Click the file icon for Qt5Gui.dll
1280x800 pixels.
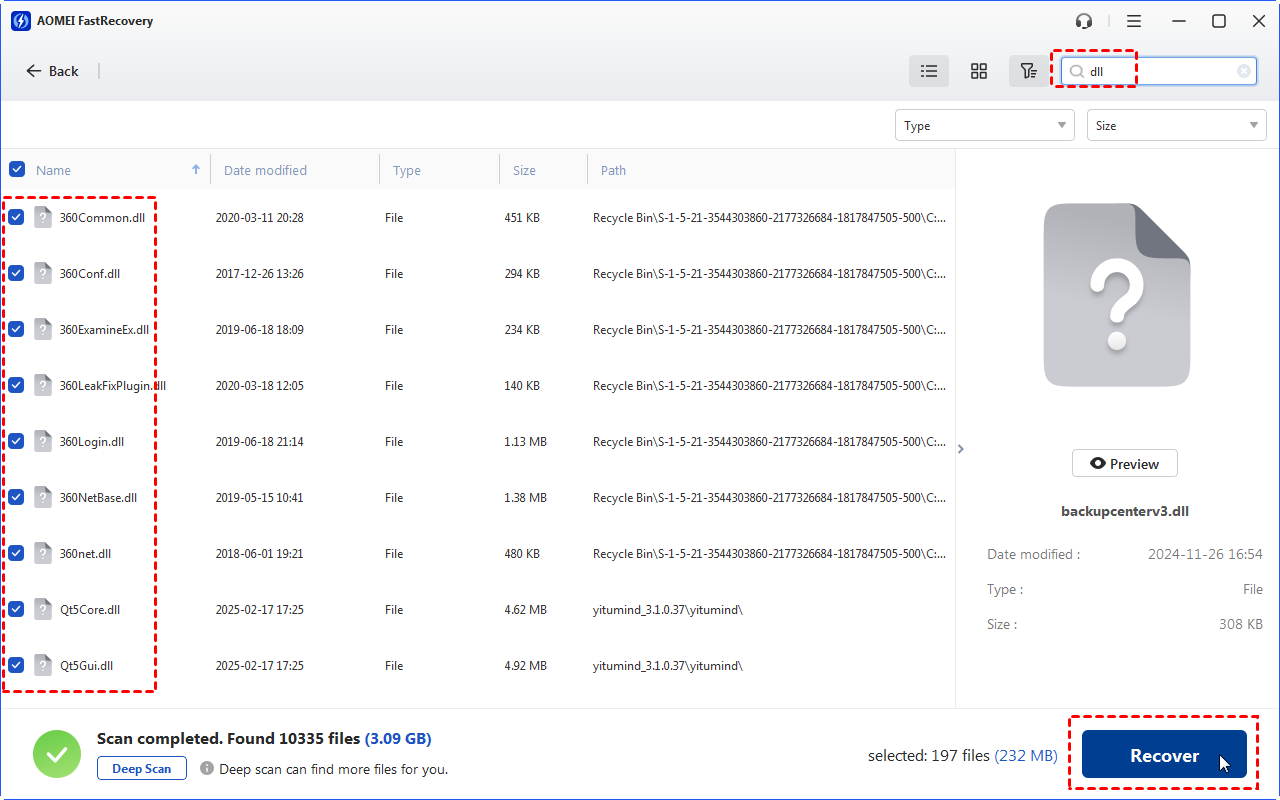click(x=43, y=665)
